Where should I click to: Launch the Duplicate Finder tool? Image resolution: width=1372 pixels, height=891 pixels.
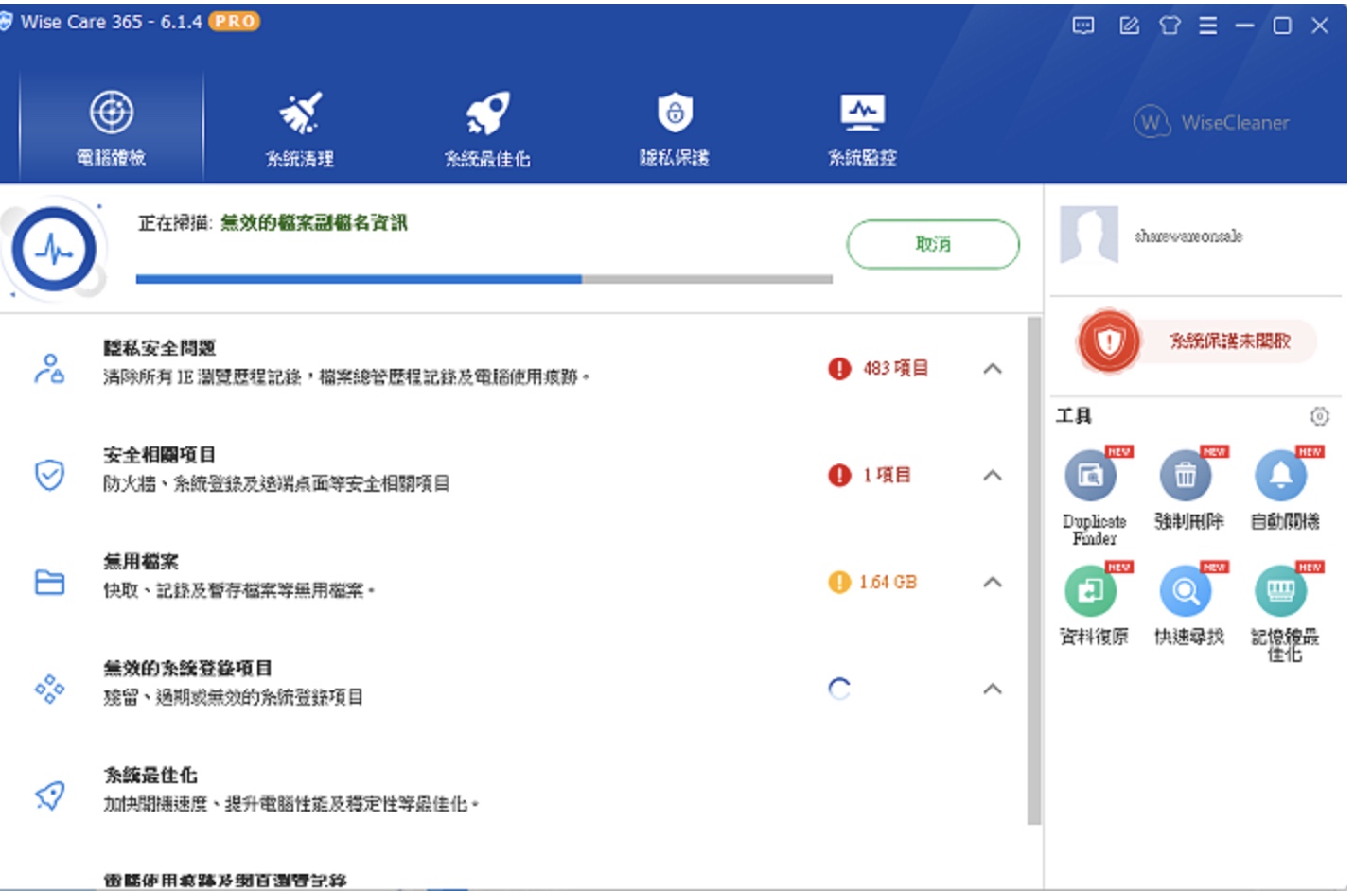1094,497
